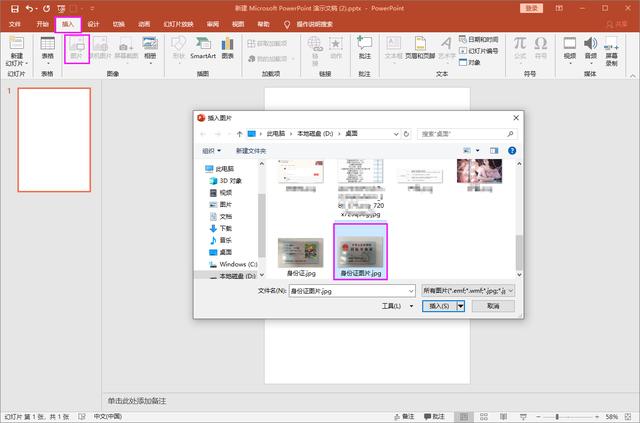This screenshot has width=640, height=423.
Task: Insert a 表格 table from ribbon
Action: (x=47, y=48)
